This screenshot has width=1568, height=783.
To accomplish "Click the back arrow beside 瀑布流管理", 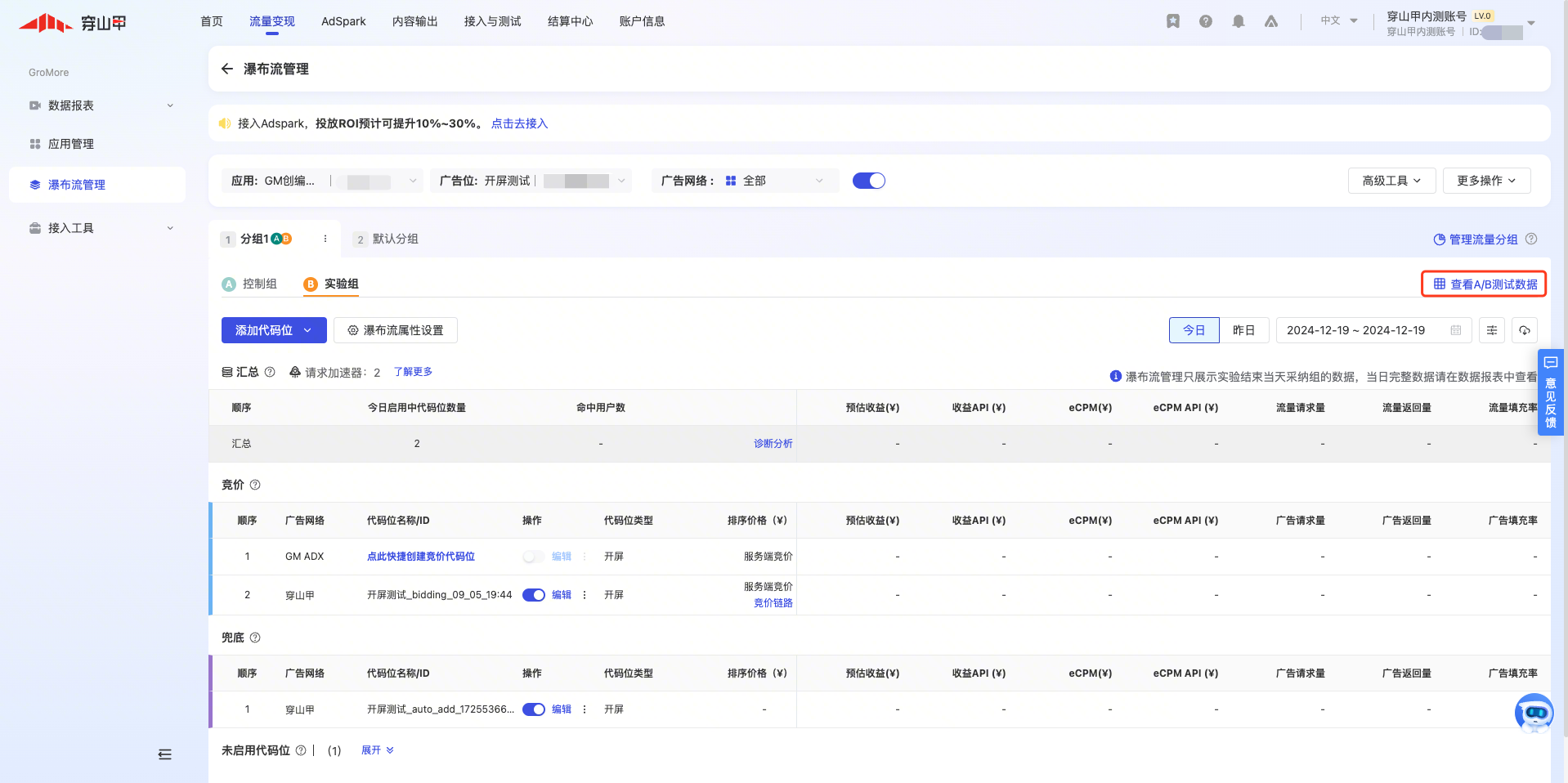I will [227, 69].
